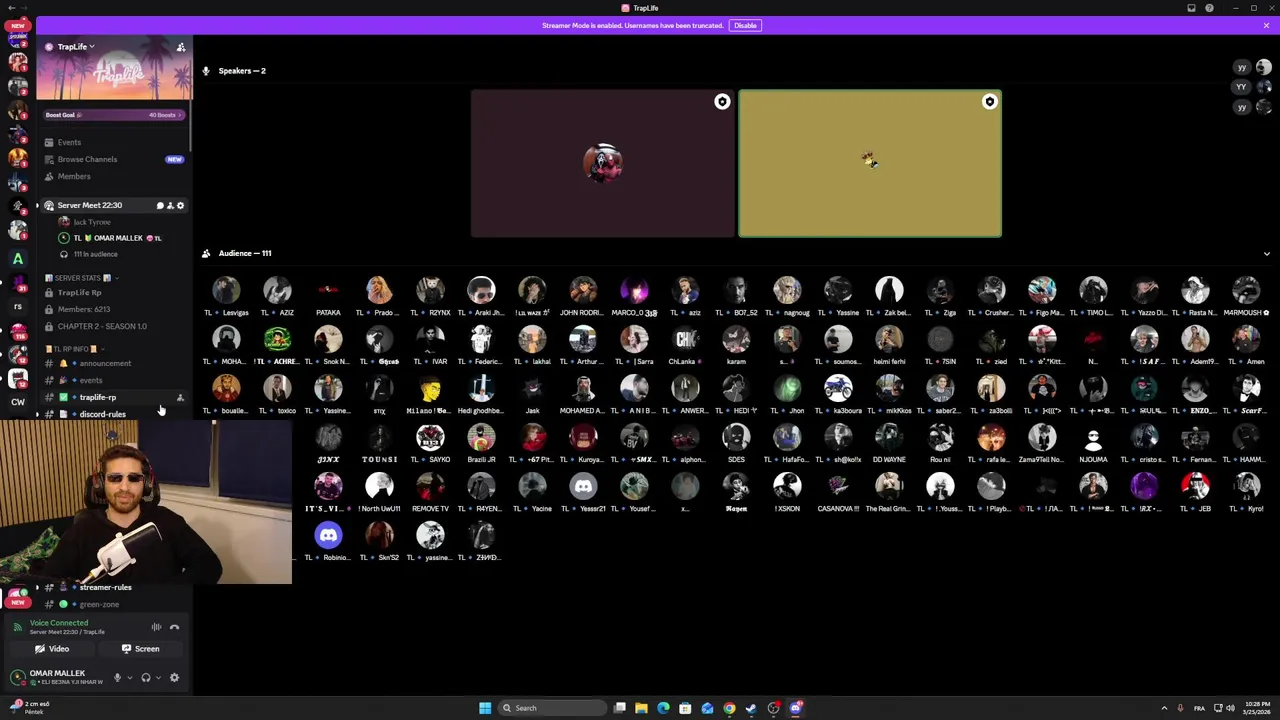
Task: Open audience member PATAKA's avatar
Action: point(328,290)
